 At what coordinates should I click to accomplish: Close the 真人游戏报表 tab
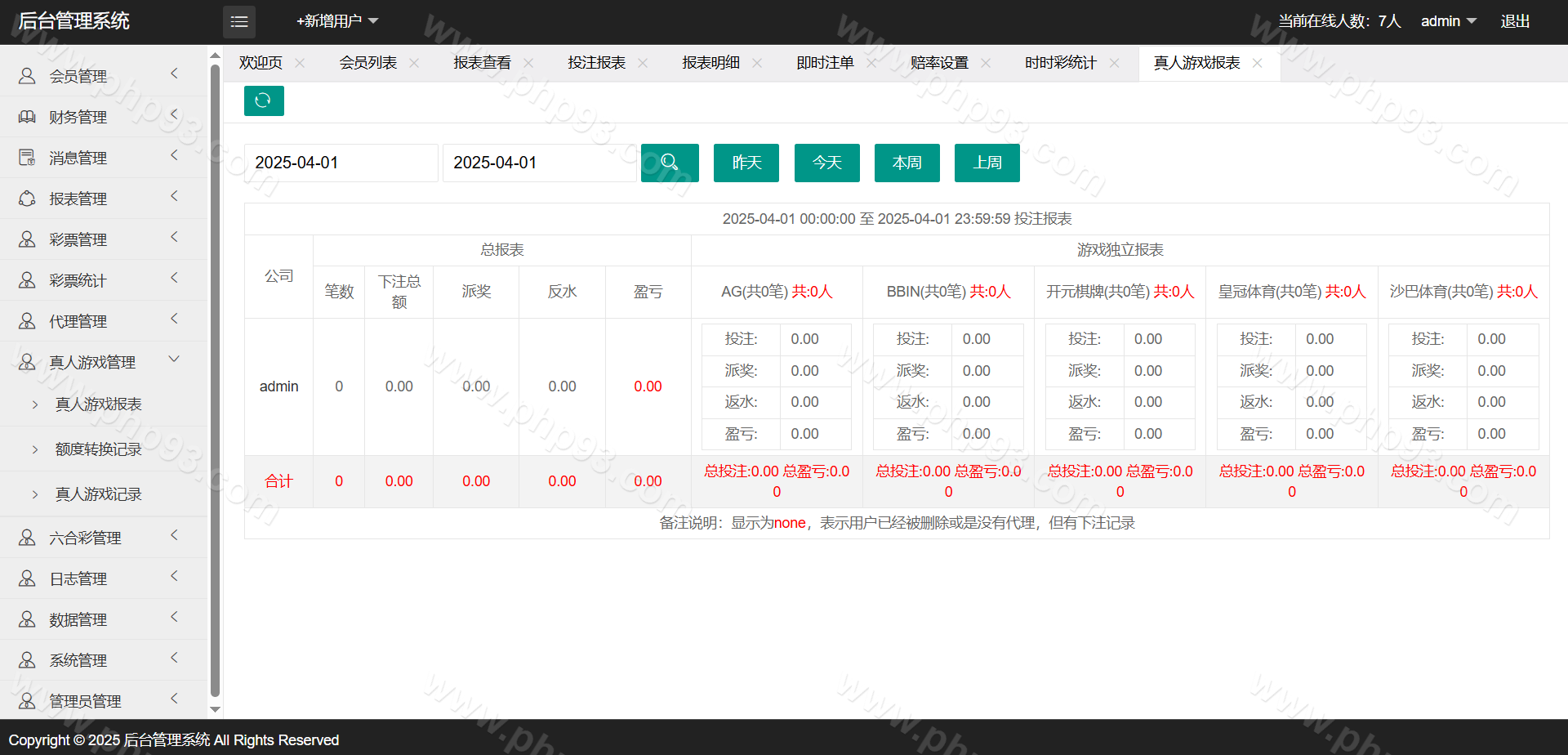pyautogui.click(x=1258, y=63)
